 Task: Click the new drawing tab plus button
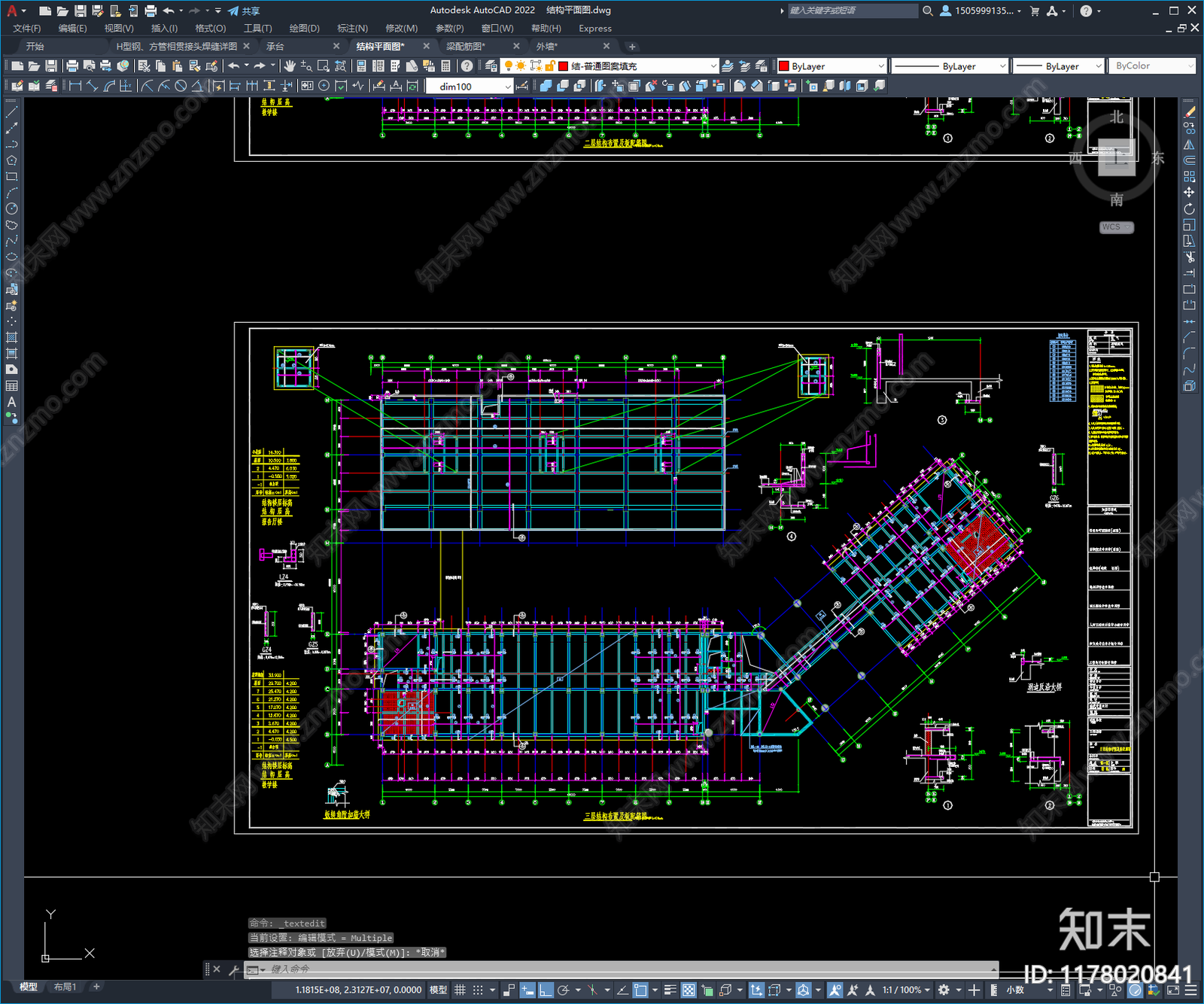click(632, 47)
